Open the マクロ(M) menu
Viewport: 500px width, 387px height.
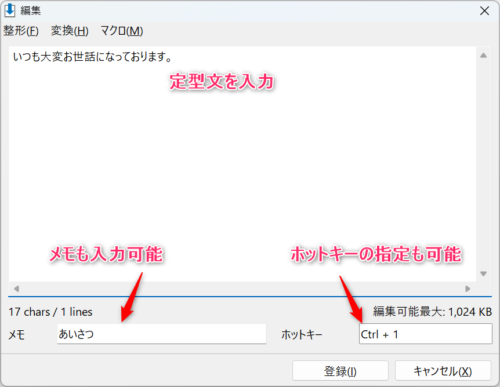click(x=122, y=31)
